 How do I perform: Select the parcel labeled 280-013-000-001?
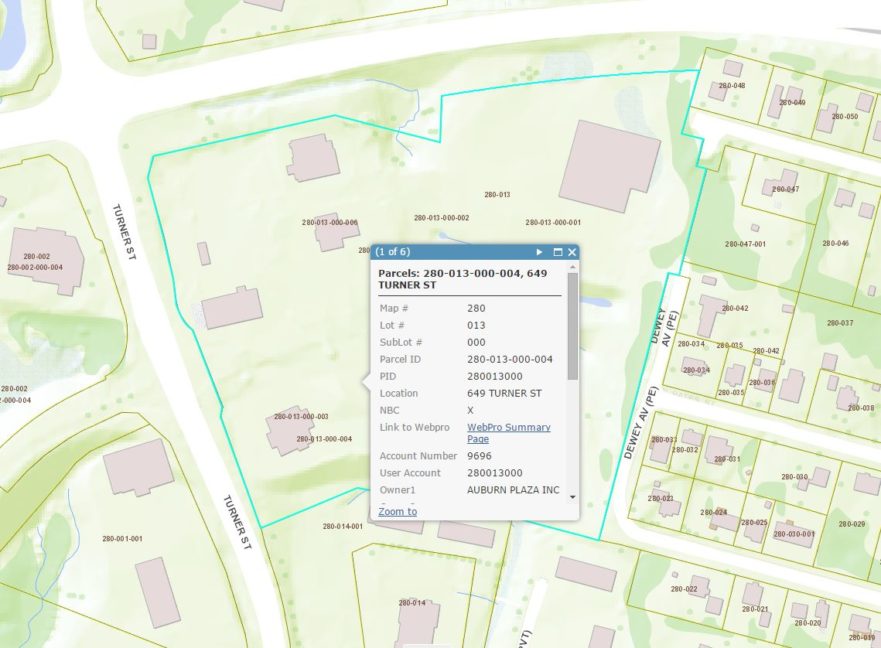pos(553,222)
